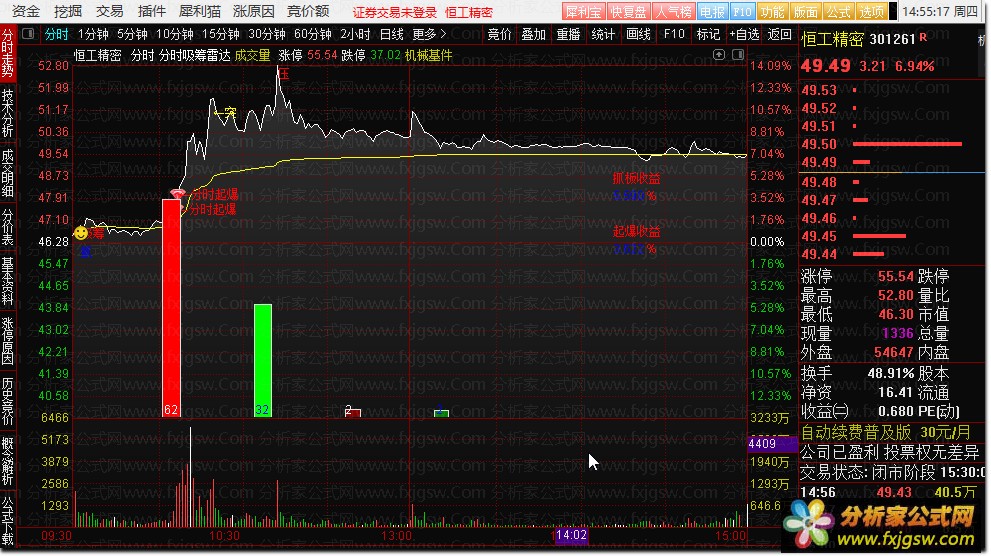
Task: Switch to the 10分钟 period
Action: pos(174,34)
